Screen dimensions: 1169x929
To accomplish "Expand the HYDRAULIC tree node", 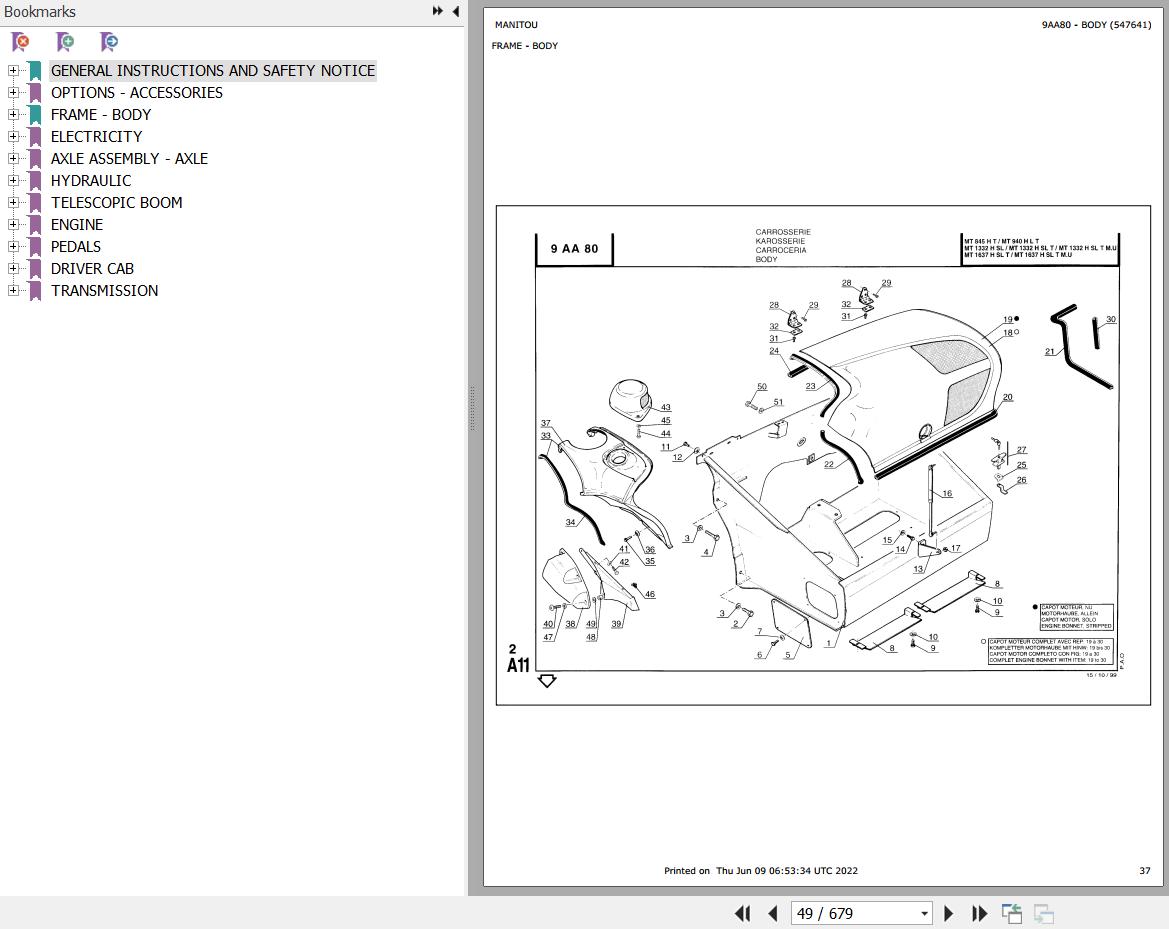I will [13, 180].
